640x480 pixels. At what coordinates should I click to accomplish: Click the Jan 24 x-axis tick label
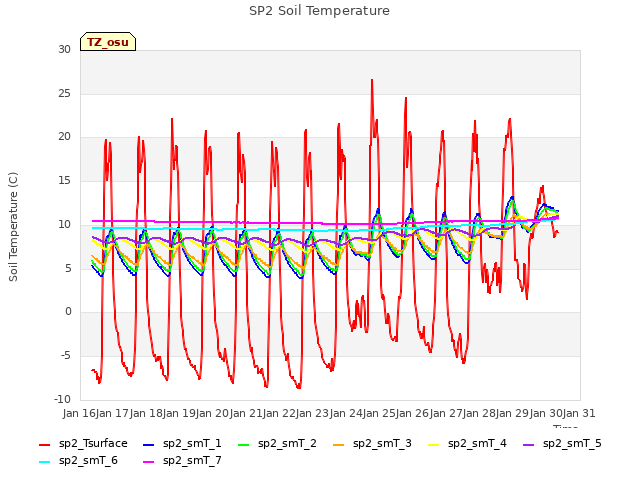(x=346, y=413)
